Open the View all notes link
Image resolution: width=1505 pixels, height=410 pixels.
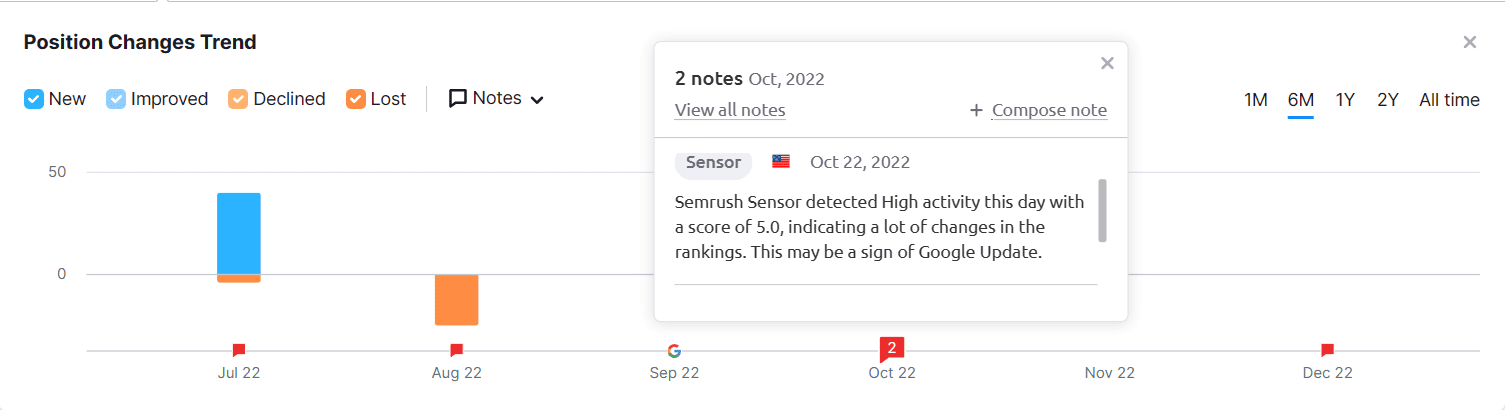[x=730, y=110]
